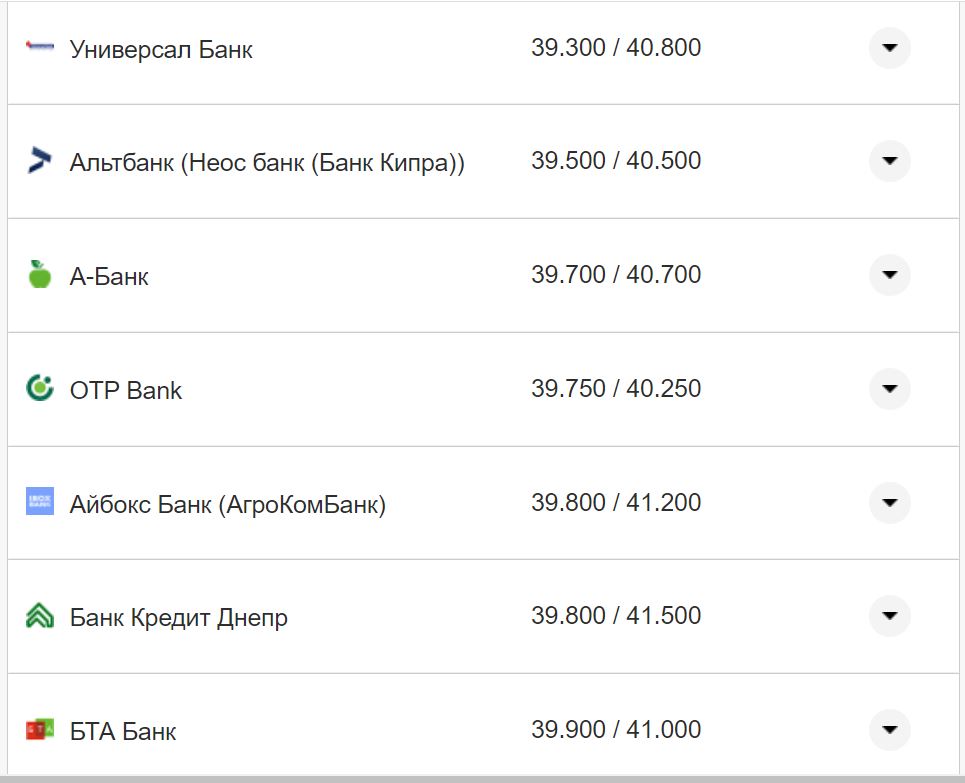Expand the OTP Bank rate details
Image resolution: width=965 pixels, height=783 pixels.
pos(889,388)
